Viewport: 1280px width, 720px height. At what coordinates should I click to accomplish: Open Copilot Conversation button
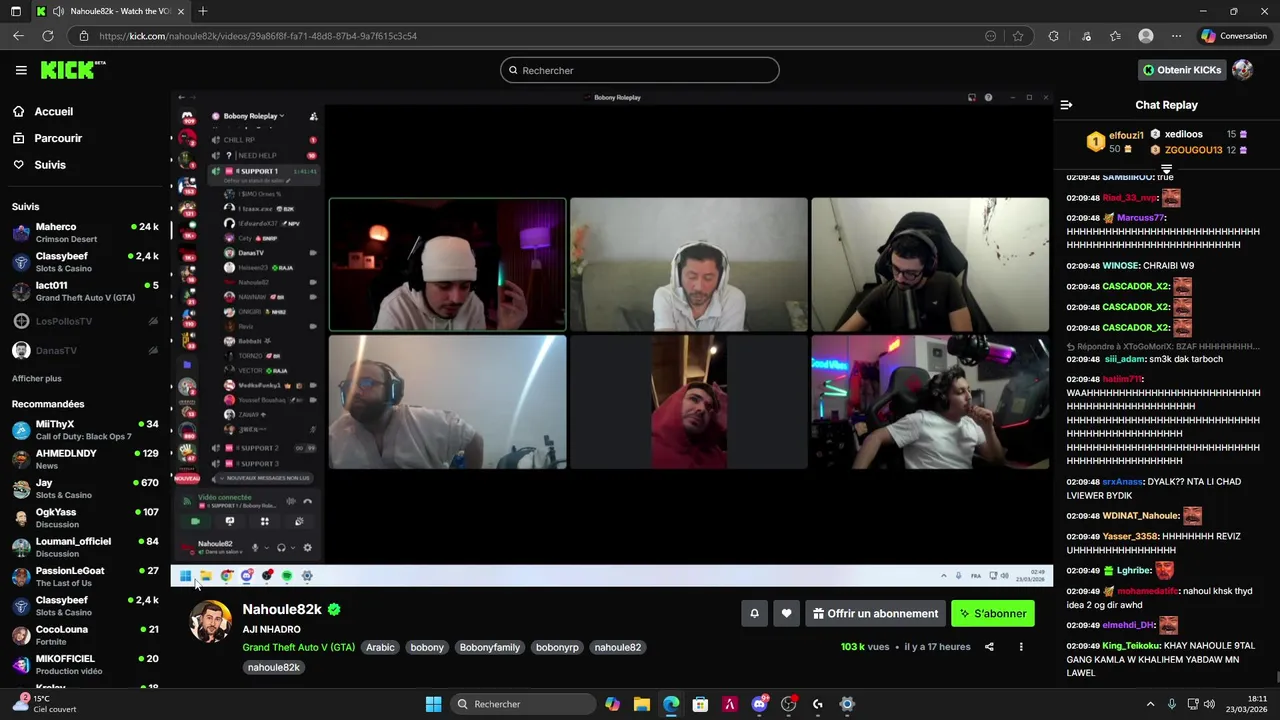point(1235,36)
